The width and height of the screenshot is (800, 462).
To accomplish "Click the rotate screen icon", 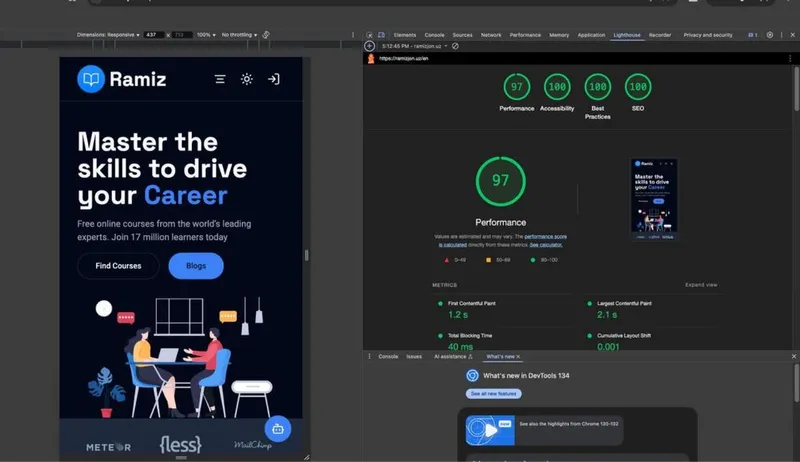I will point(266,35).
